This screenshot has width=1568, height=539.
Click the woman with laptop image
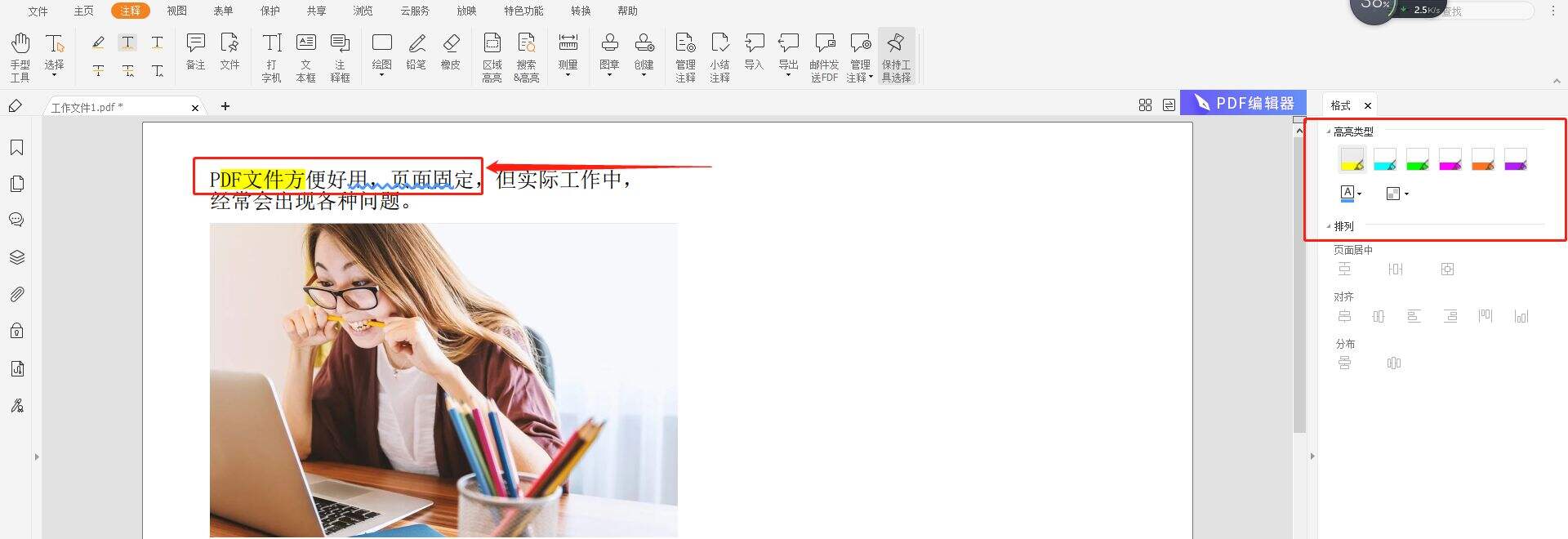pos(443,380)
